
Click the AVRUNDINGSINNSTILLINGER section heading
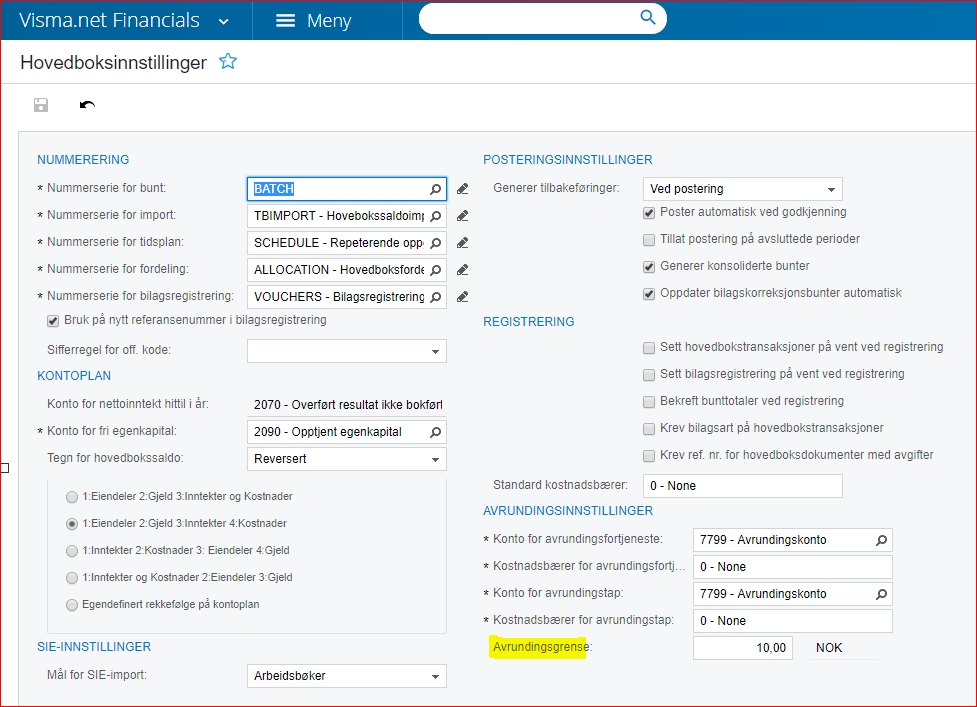coord(568,511)
